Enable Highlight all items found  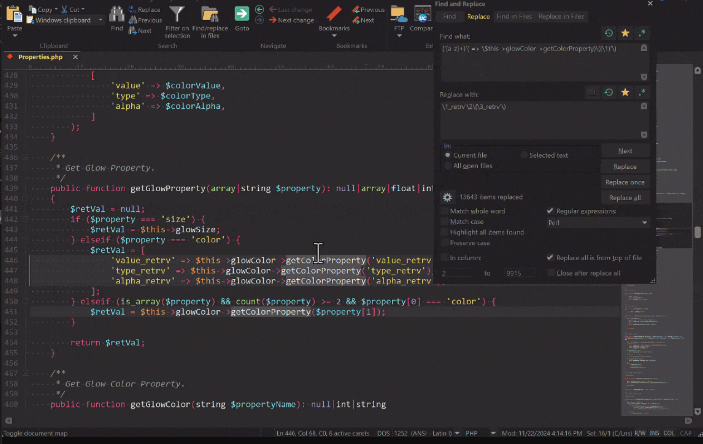click(445, 232)
